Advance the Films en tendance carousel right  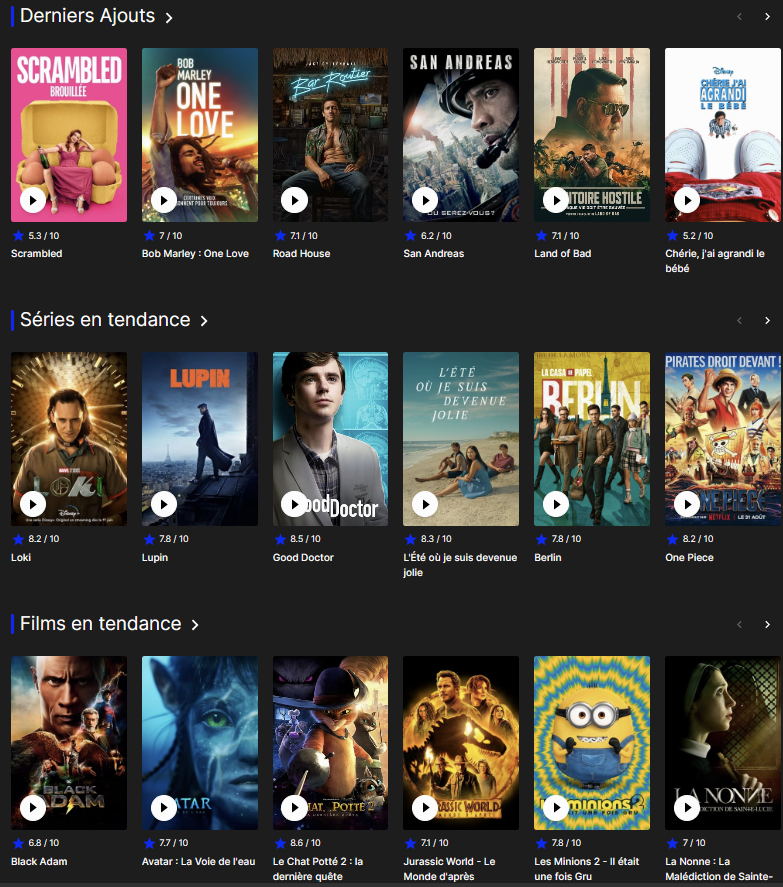click(x=767, y=625)
